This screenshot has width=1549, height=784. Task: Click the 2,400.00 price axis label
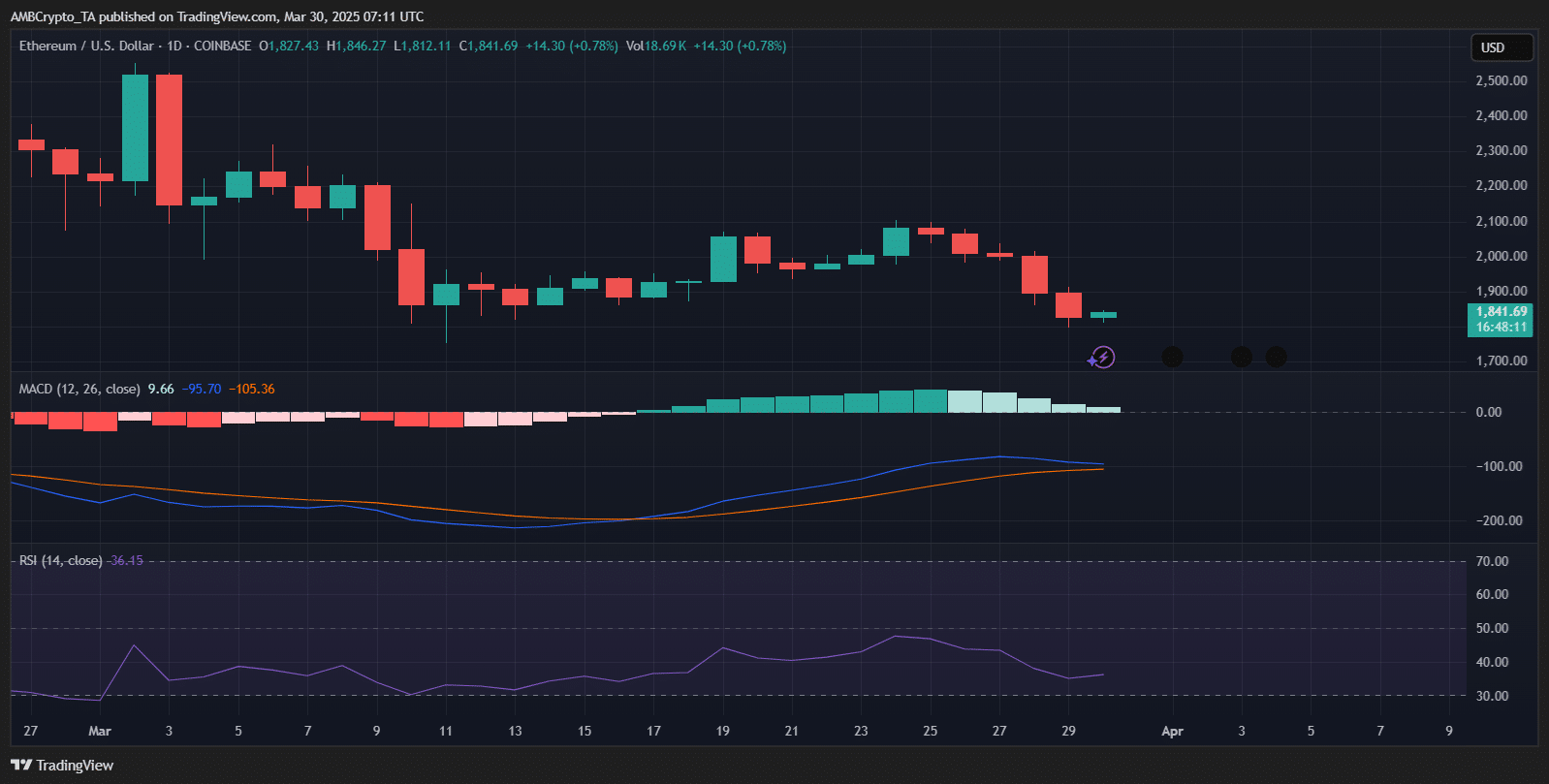(1502, 115)
